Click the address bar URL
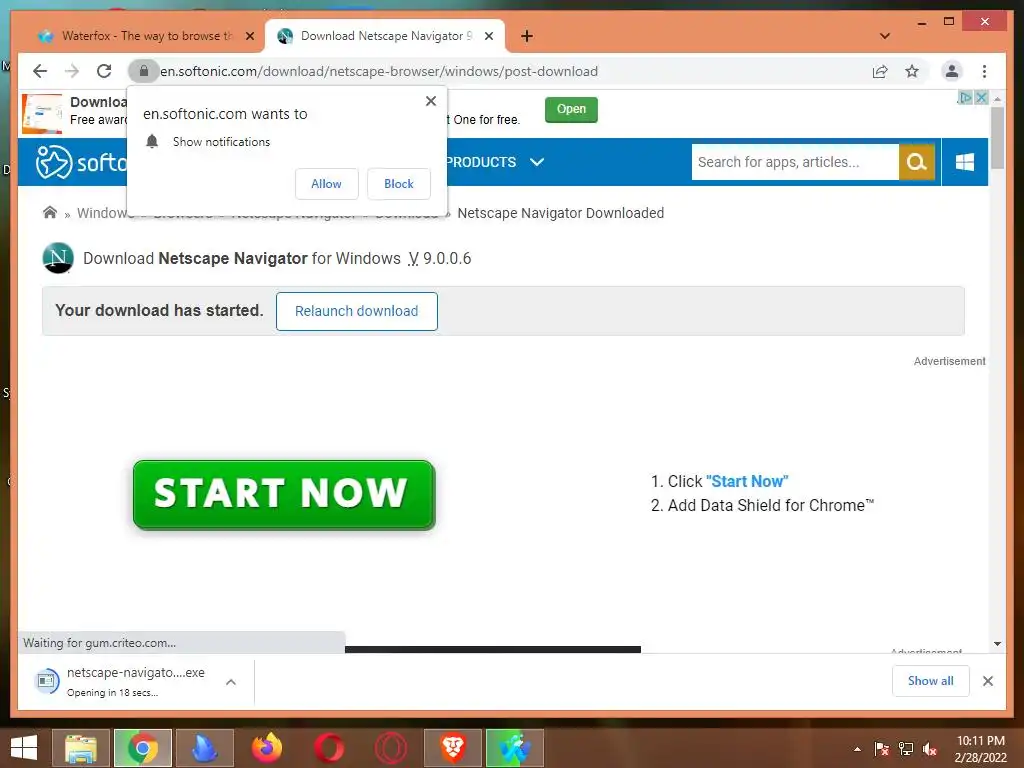1024x768 pixels. pyautogui.click(x=379, y=71)
